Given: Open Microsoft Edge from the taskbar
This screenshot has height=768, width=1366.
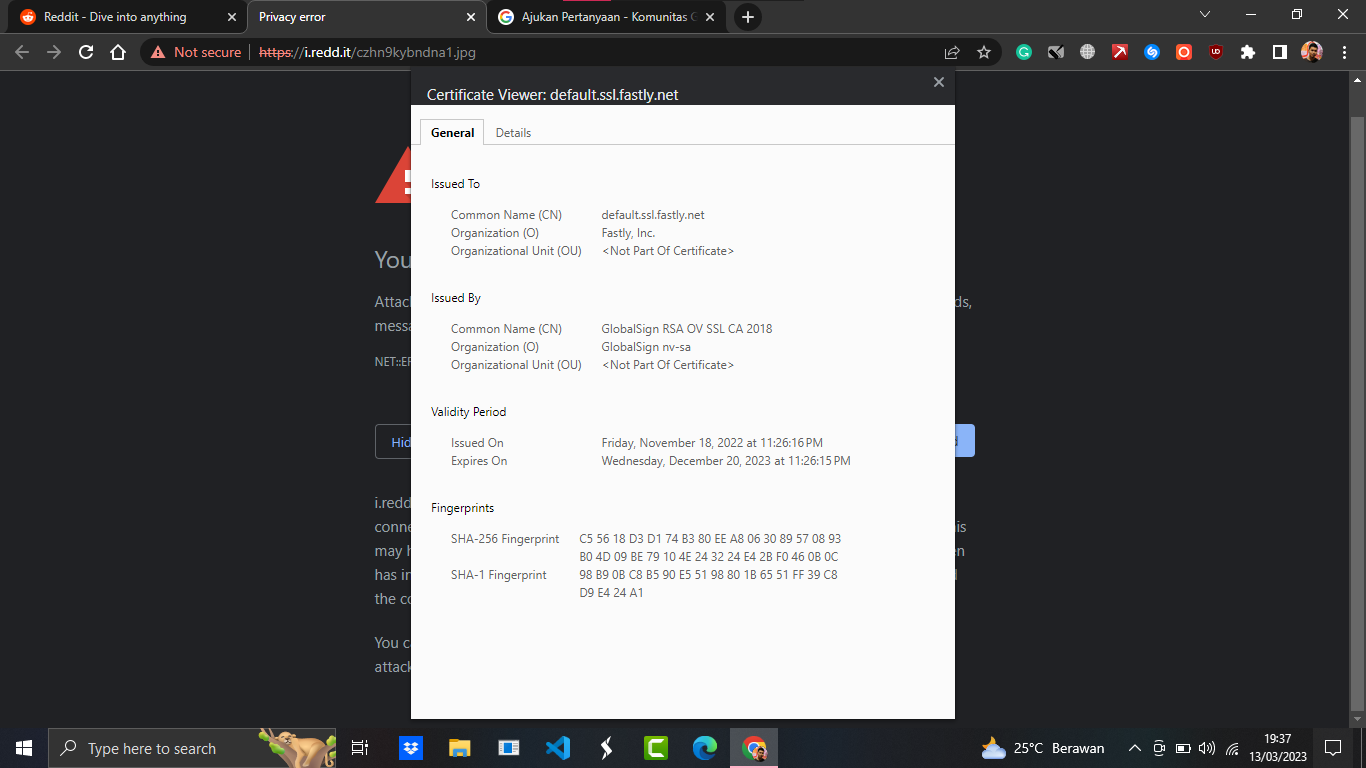Looking at the screenshot, I should pos(705,748).
